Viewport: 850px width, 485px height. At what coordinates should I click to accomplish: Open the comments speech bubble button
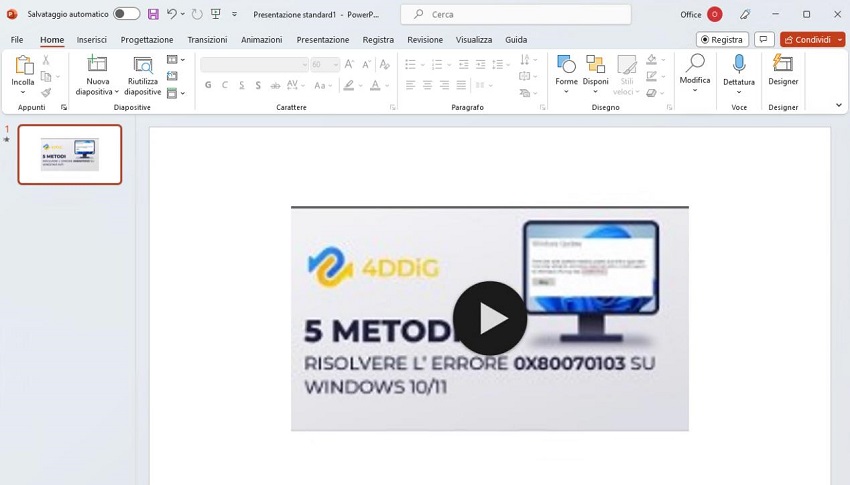point(764,40)
